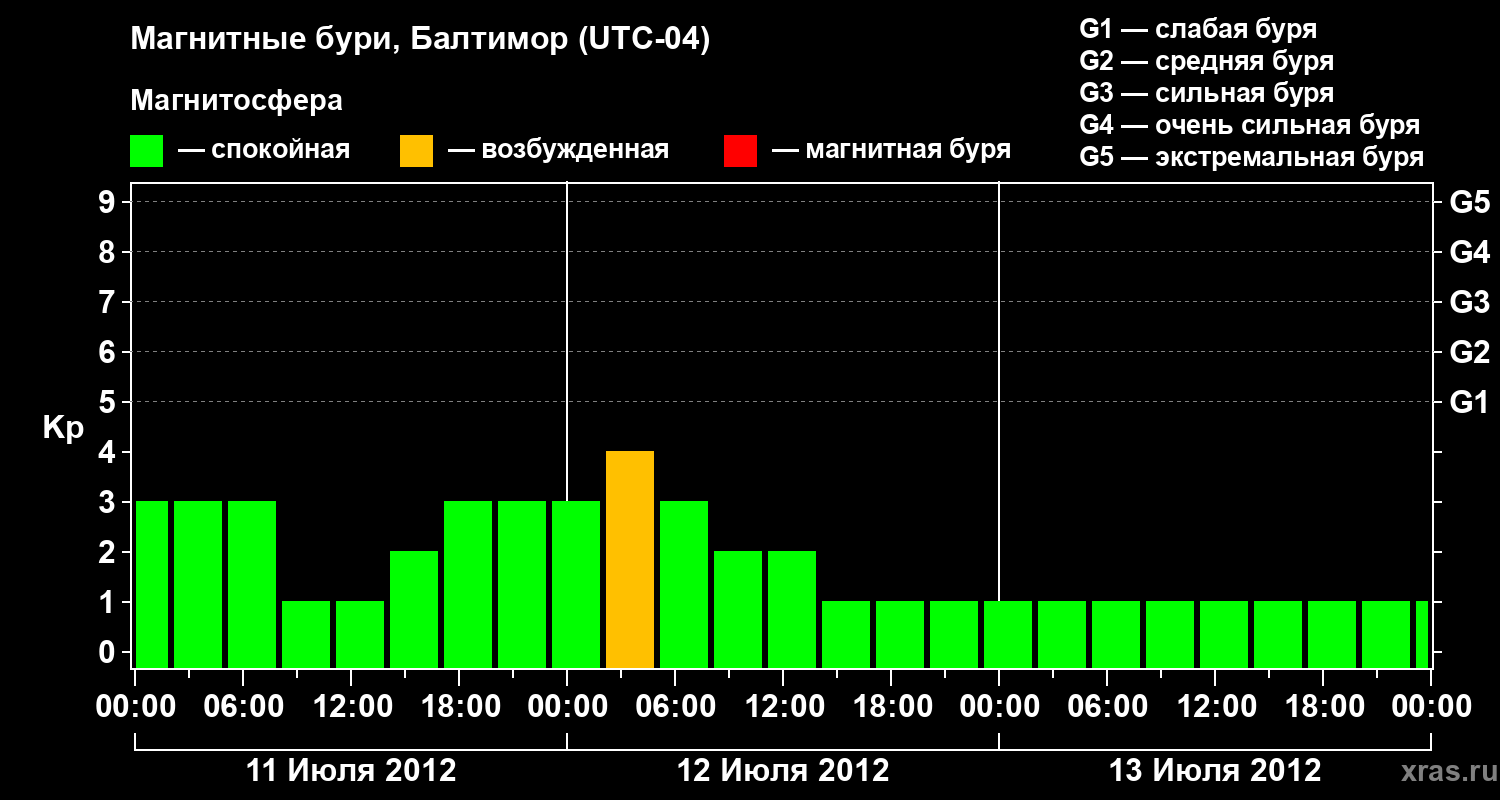The height and width of the screenshot is (800, 1500).
Task: Click the green 'спокойная' legend swatch
Action: (x=146, y=150)
